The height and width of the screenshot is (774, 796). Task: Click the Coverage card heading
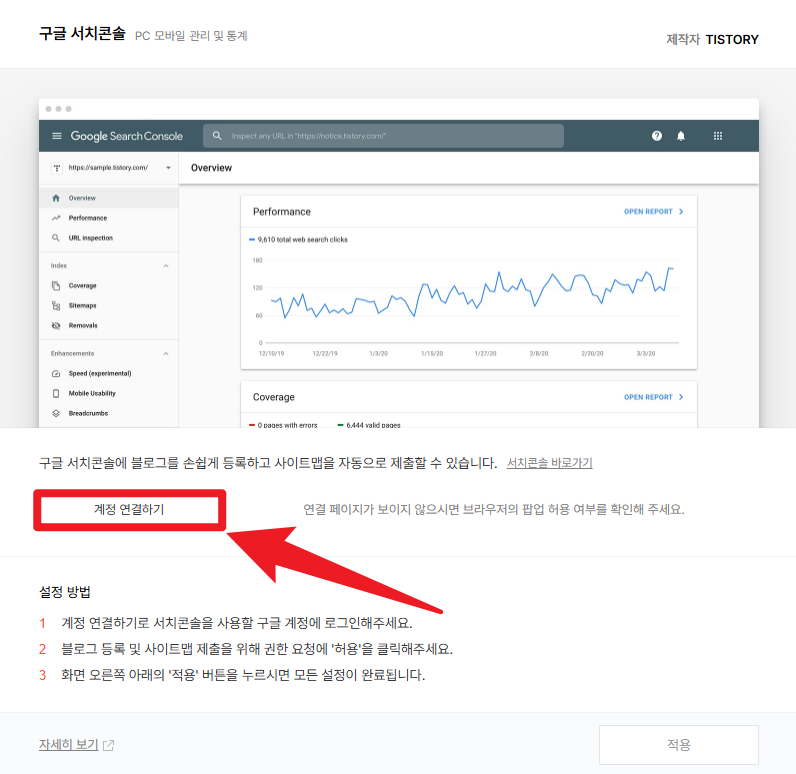(x=274, y=397)
